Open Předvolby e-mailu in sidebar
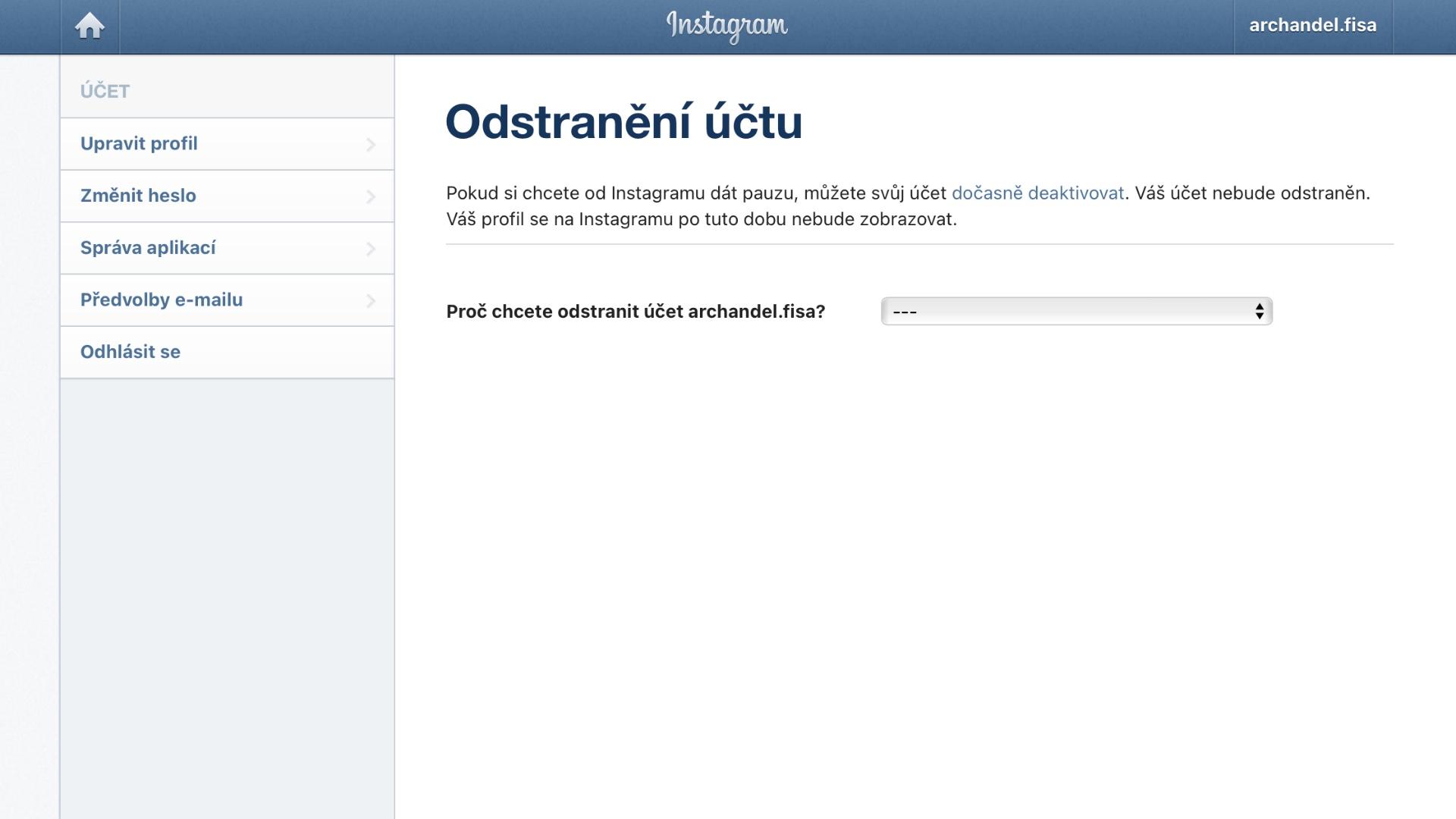 (227, 301)
